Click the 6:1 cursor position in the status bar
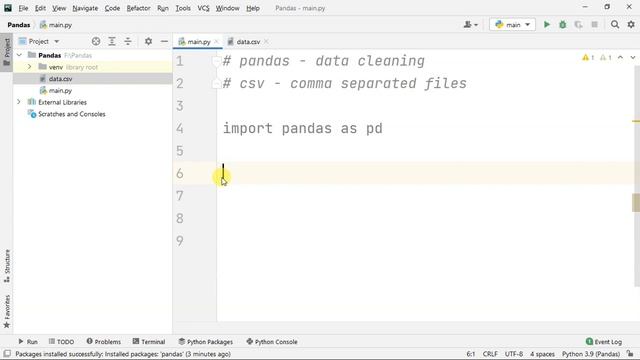Screen dimensions: 640x360 coord(471,354)
